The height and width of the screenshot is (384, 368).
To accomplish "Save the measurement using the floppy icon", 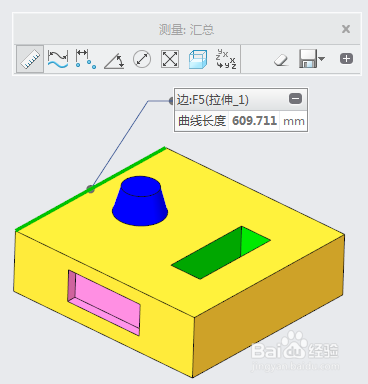I will pos(308,59).
